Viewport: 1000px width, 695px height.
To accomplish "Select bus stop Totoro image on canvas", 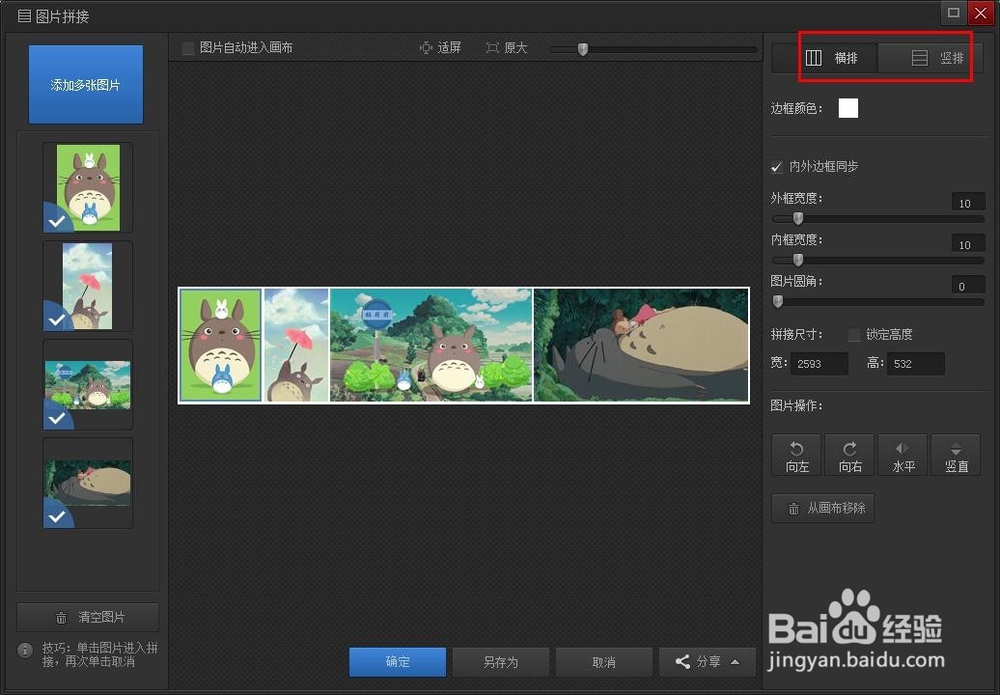I will (430, 345).
